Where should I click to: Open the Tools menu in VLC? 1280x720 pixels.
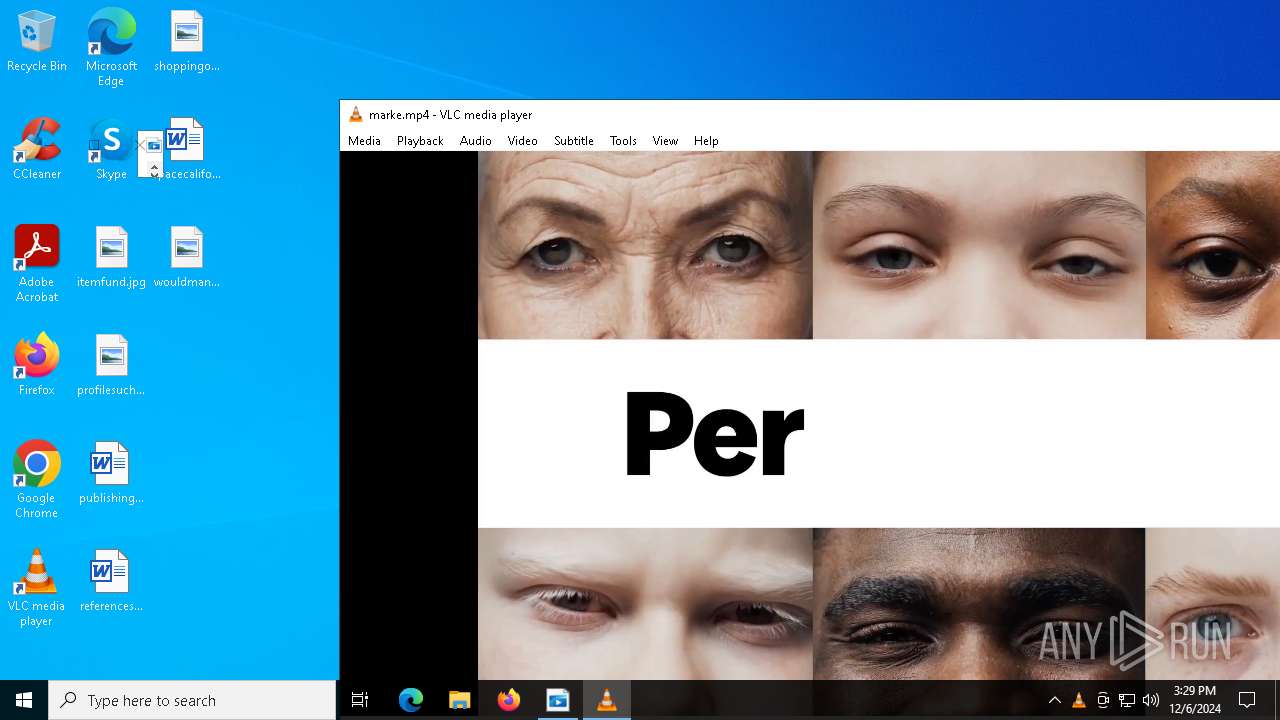[x=623, y=141]
